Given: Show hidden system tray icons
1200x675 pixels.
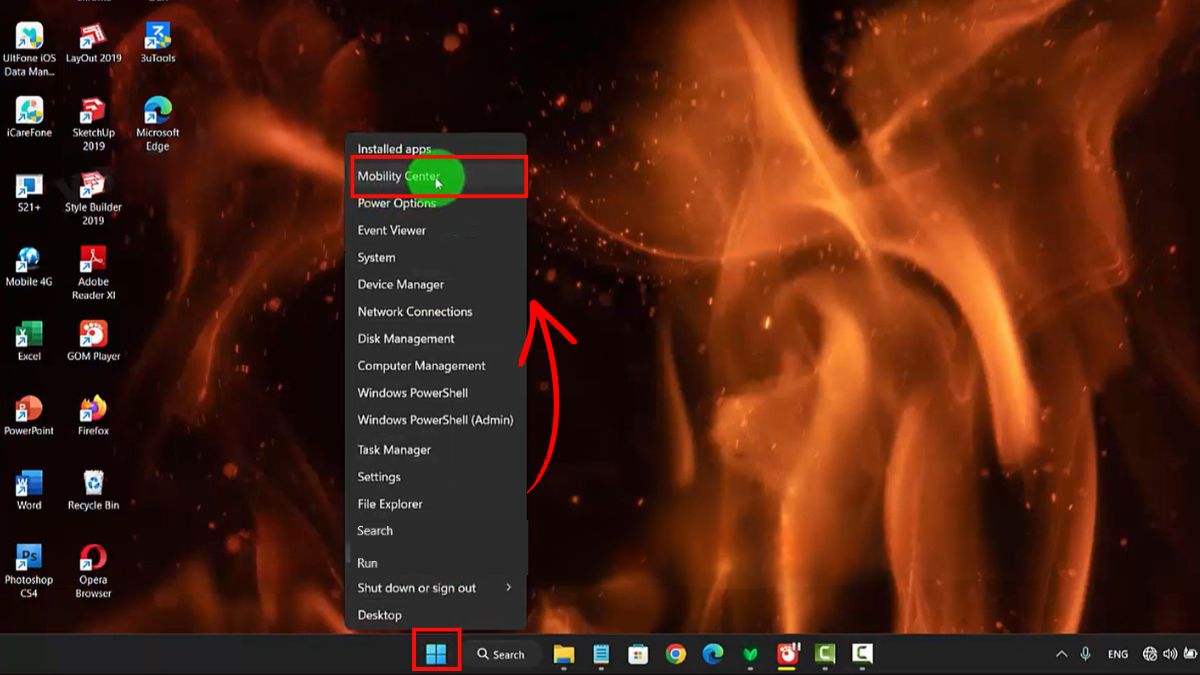Looking at the screenshot, I should point(1061,654).
